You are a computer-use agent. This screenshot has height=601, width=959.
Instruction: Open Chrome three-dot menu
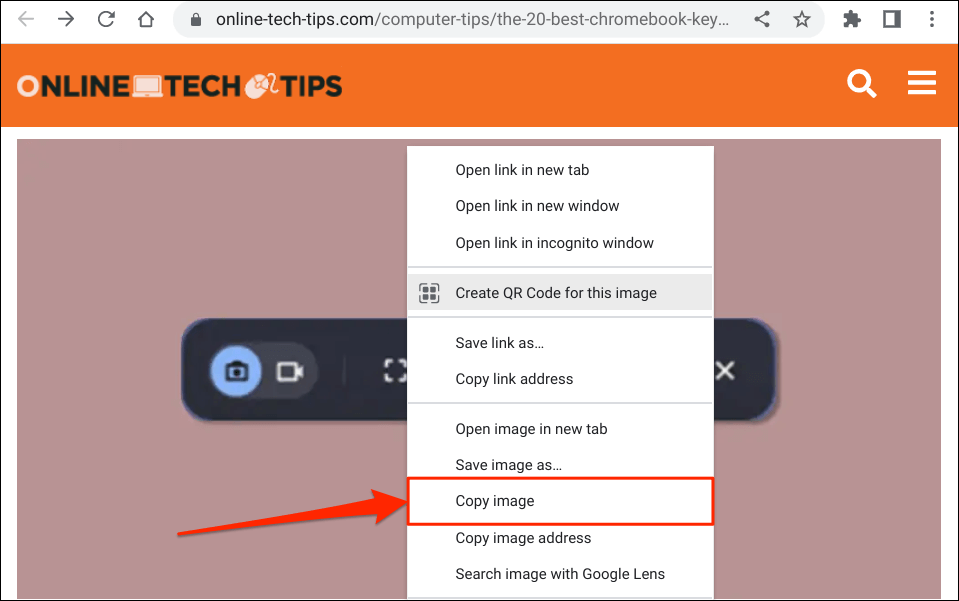pos(931,20)
